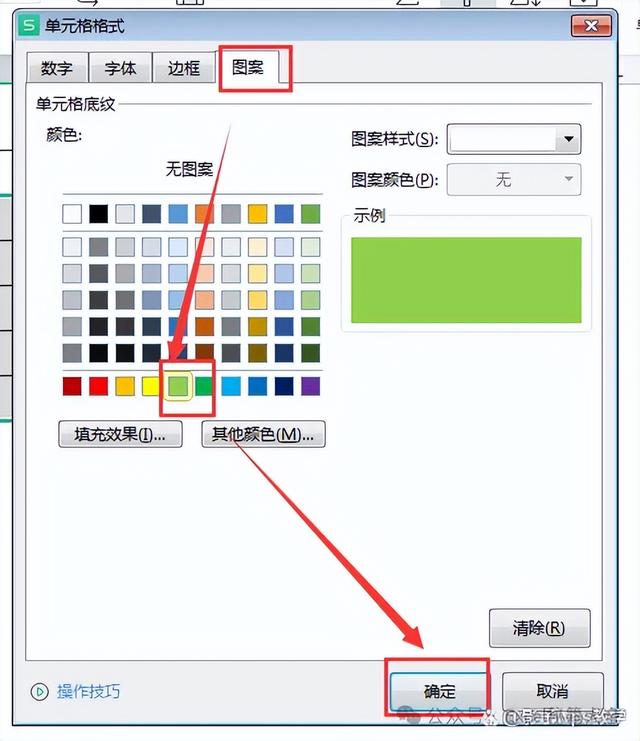Click inside the 图案样式 combo box field
Screen dimensions: 640x741
[x=502, y=139]
